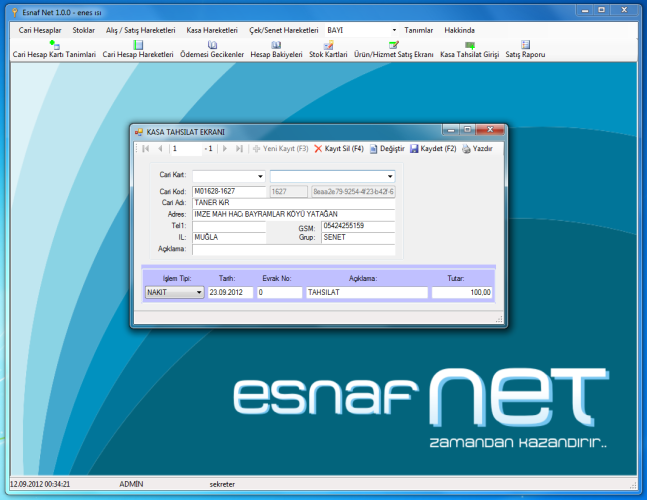The height and width of the screenshot is (500, 647).
Task: Click Değiştir edit button
Action: (x=387, y=149)
